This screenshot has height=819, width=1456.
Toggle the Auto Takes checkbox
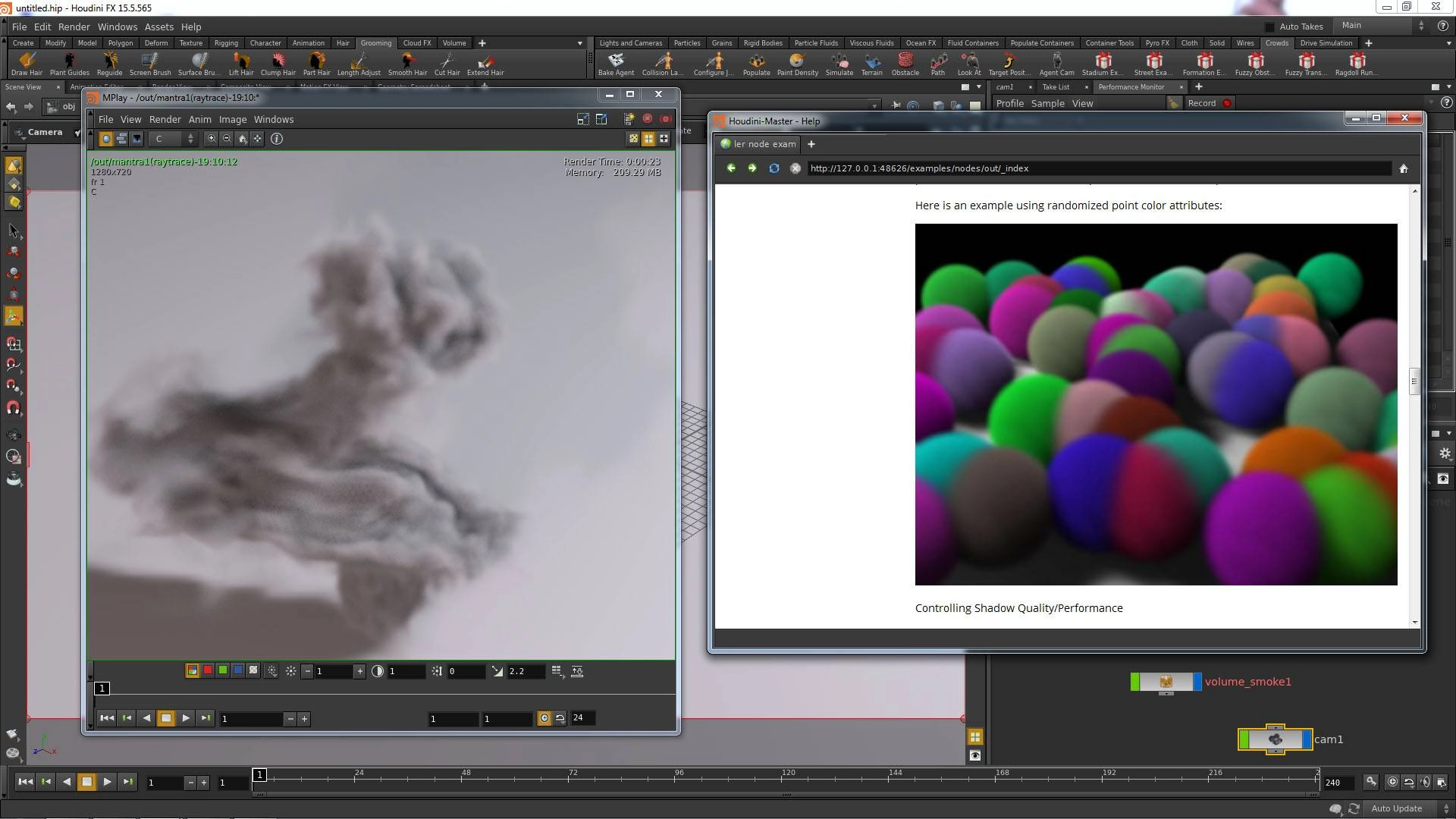pyautogui.click(x=1269, y=27)
